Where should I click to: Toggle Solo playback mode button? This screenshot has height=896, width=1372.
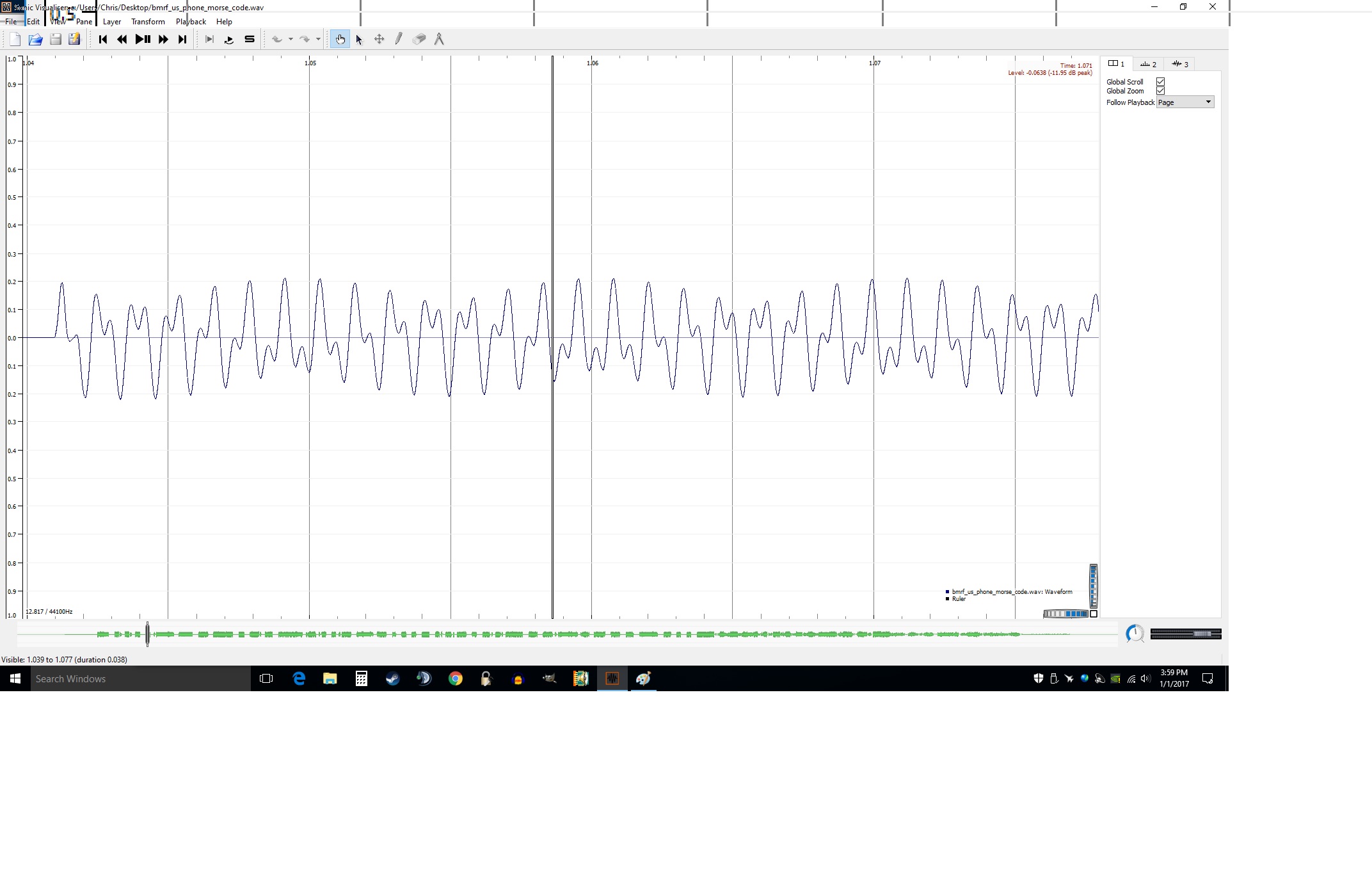(250, 40)
